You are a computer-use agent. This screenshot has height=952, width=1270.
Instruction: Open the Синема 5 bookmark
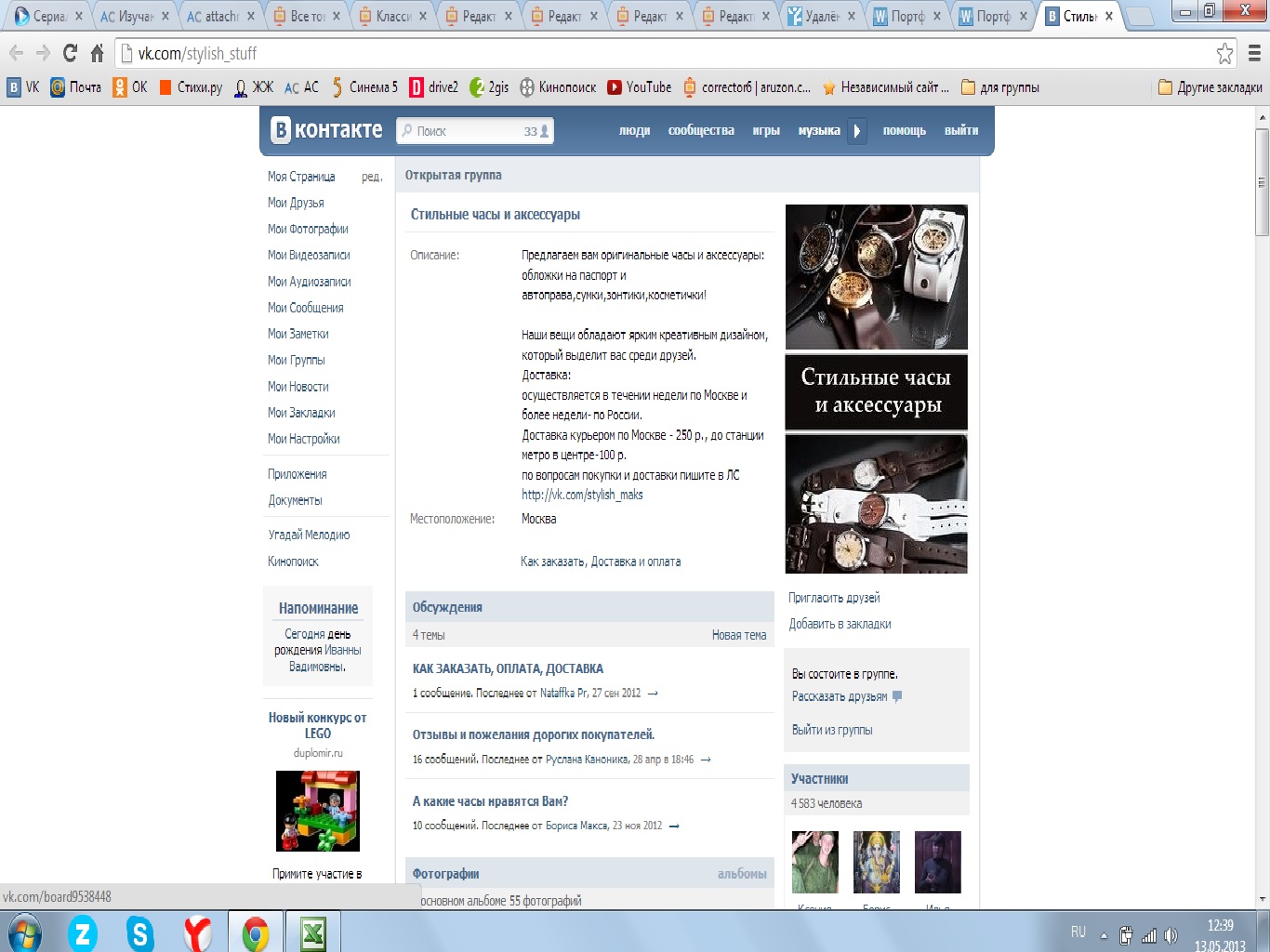click(364, 87)
